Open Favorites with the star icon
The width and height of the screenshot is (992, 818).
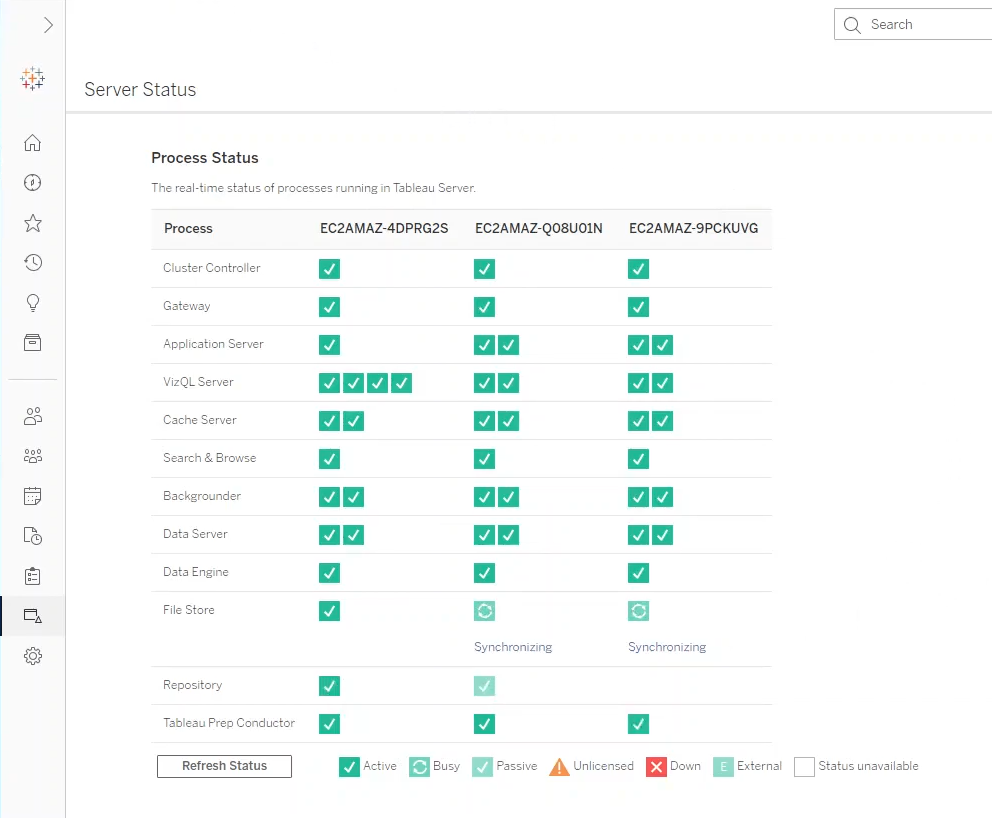coord(32,223)
